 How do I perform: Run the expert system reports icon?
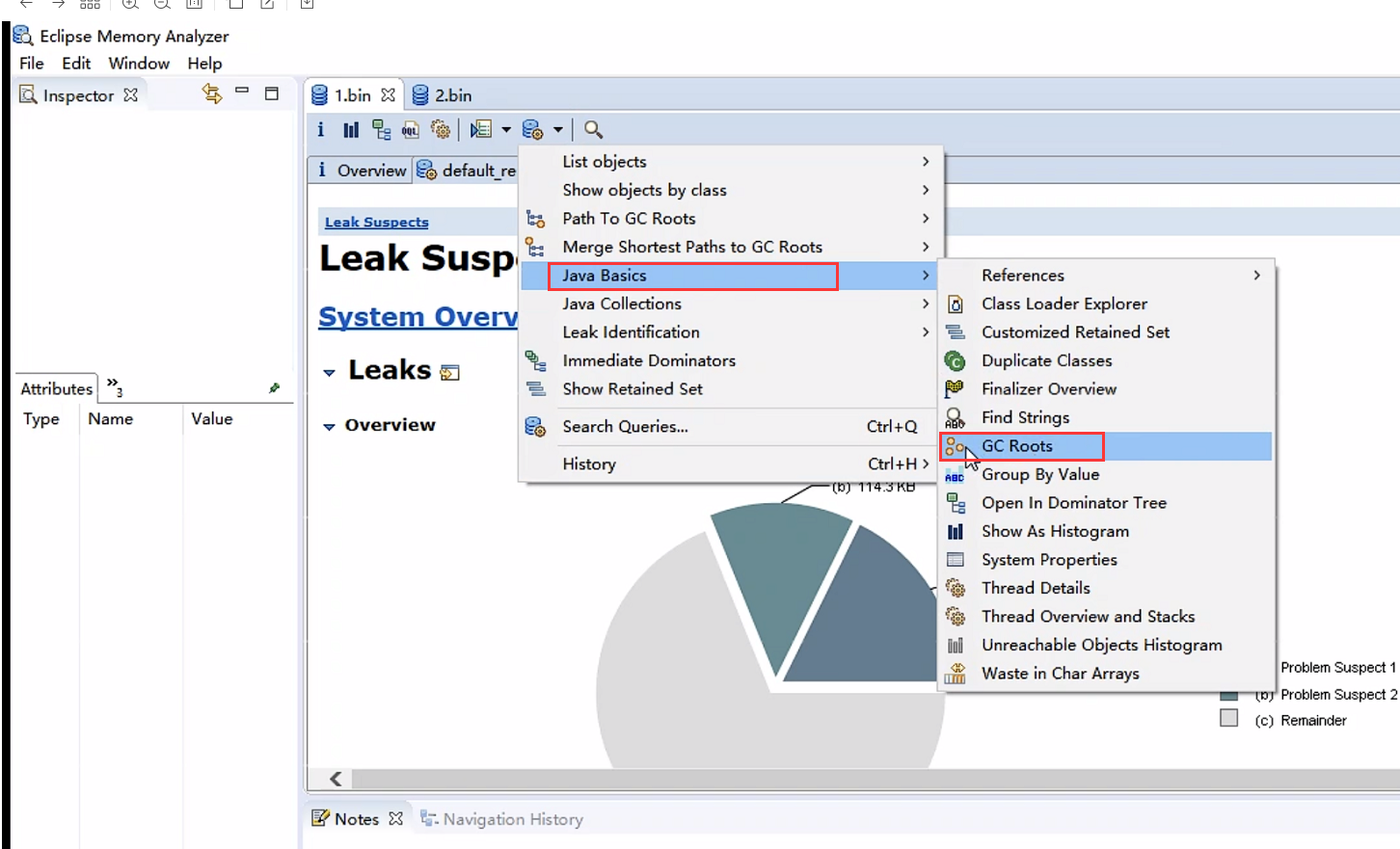481,129
